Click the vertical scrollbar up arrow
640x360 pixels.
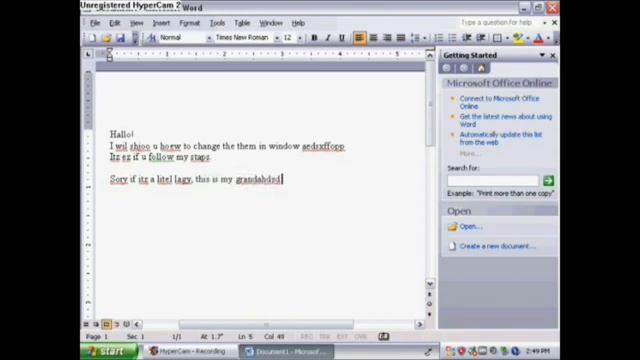(430, 55)
